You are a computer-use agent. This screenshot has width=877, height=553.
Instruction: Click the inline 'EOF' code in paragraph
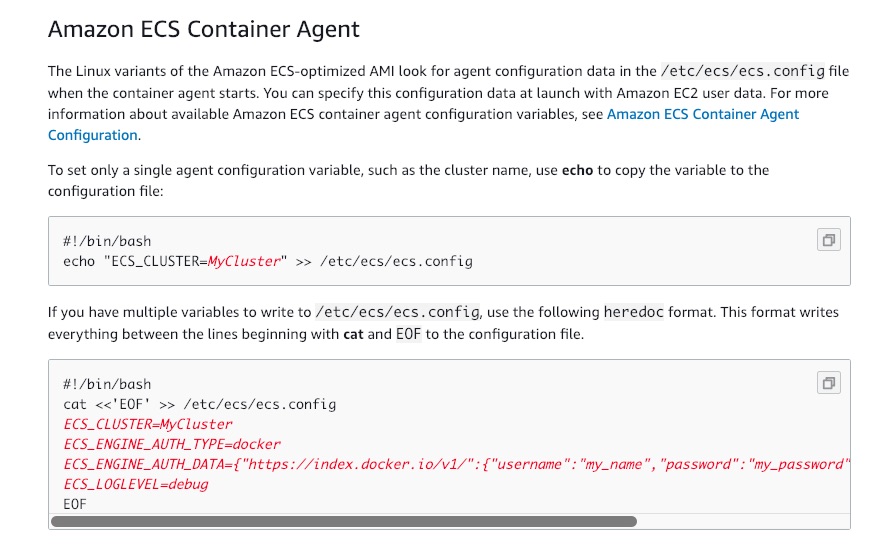(x=408, y=334)
